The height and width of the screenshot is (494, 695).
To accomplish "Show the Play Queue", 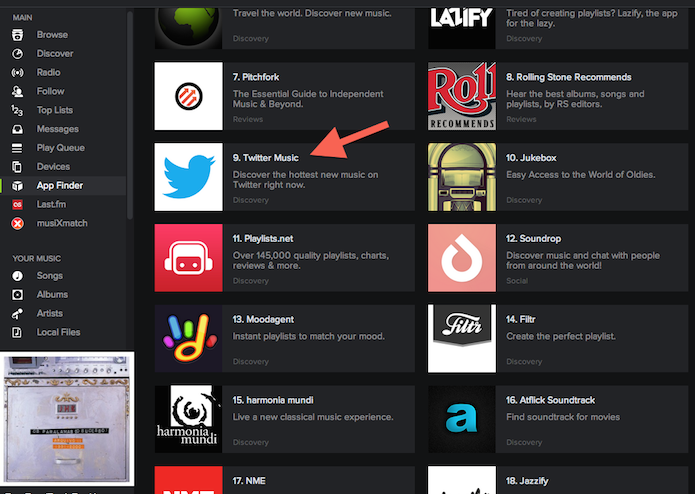I will (x=60, y=148).
